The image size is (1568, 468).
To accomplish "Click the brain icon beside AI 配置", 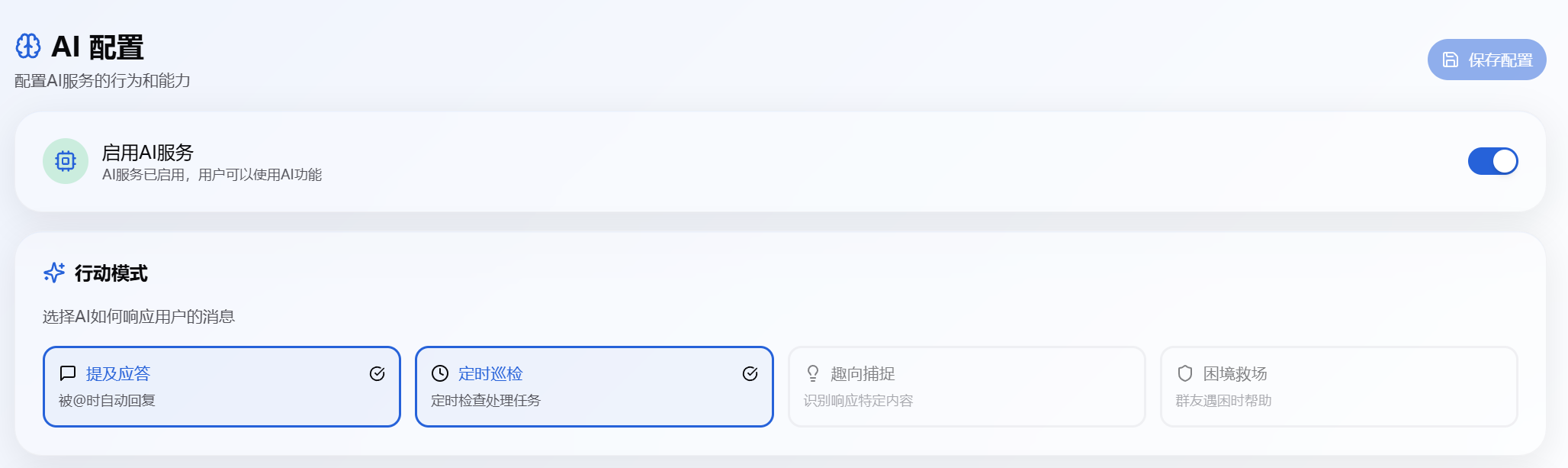I will [x=28, y=47].
